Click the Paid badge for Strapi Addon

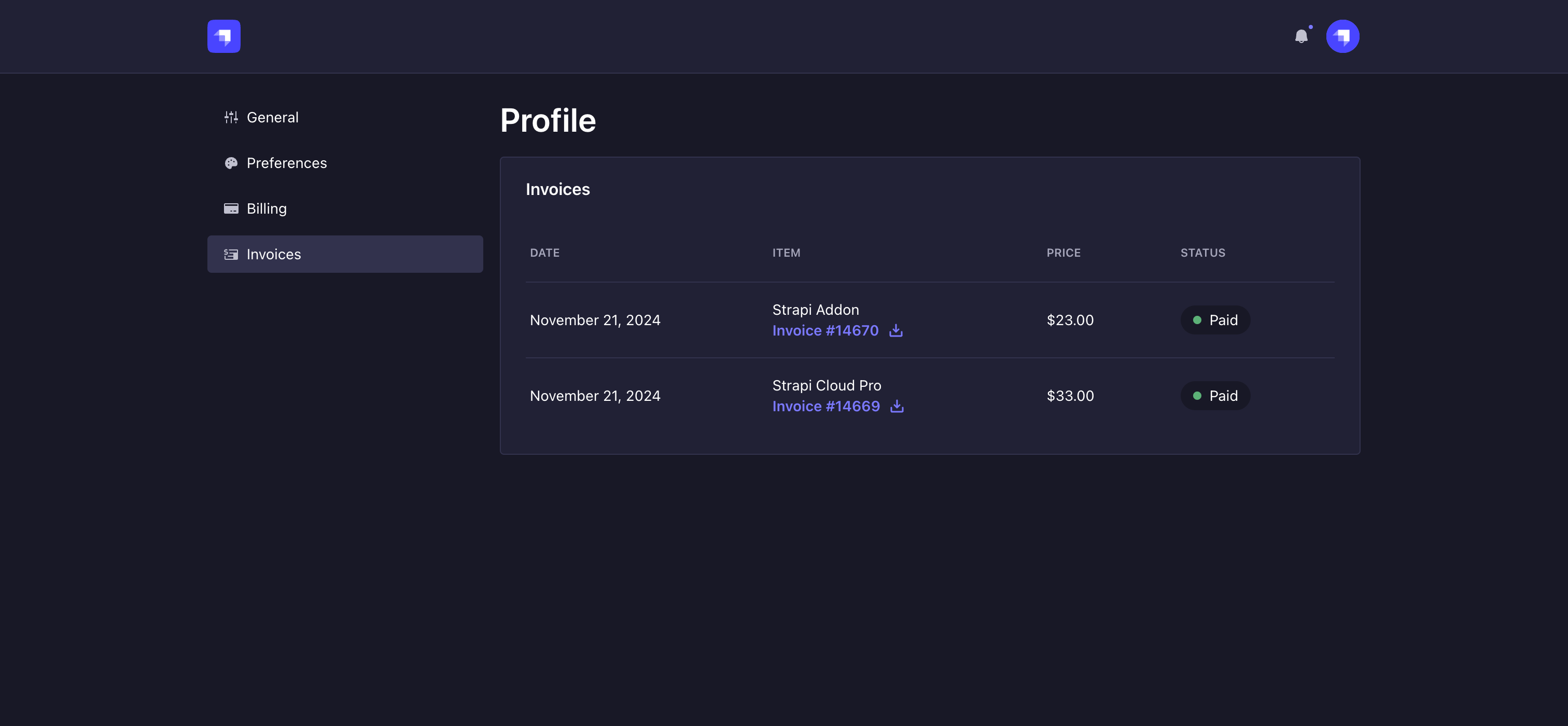[x=1215, y=320]
